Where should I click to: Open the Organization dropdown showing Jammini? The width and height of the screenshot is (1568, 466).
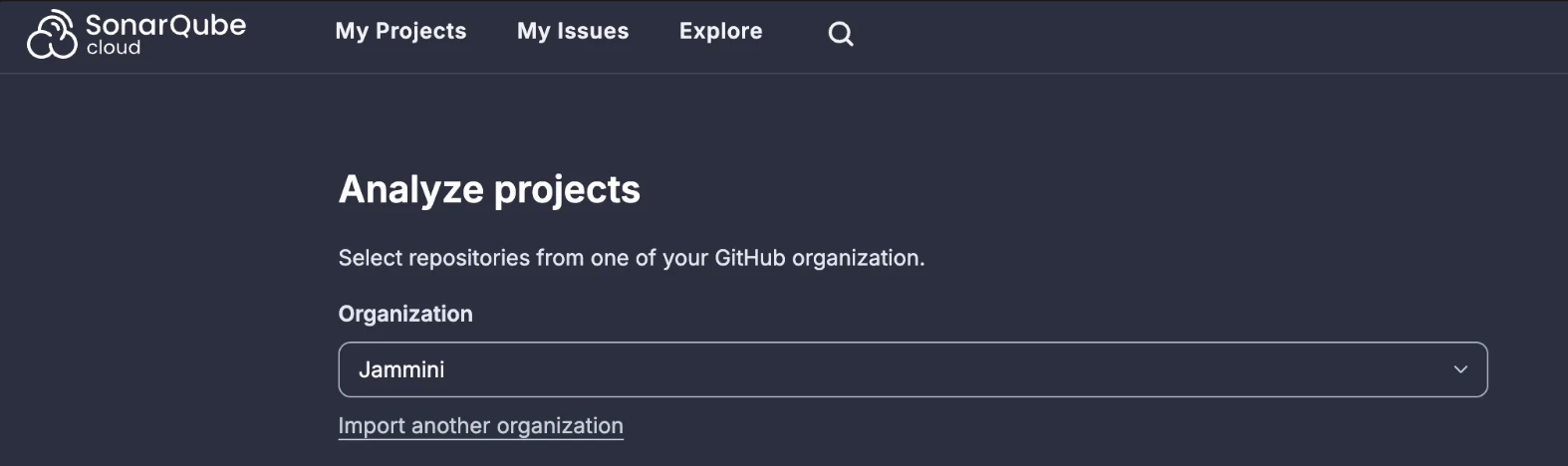[913, 369]
